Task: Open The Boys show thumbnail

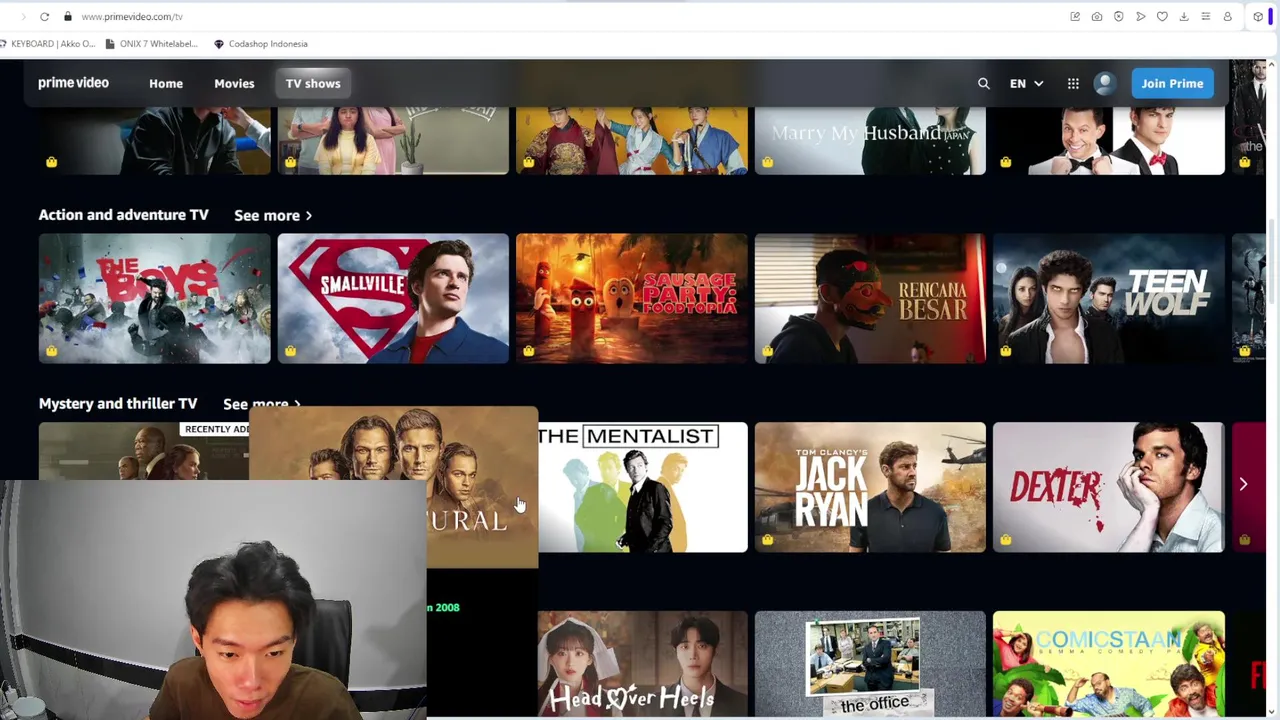Action: point(154,298)
